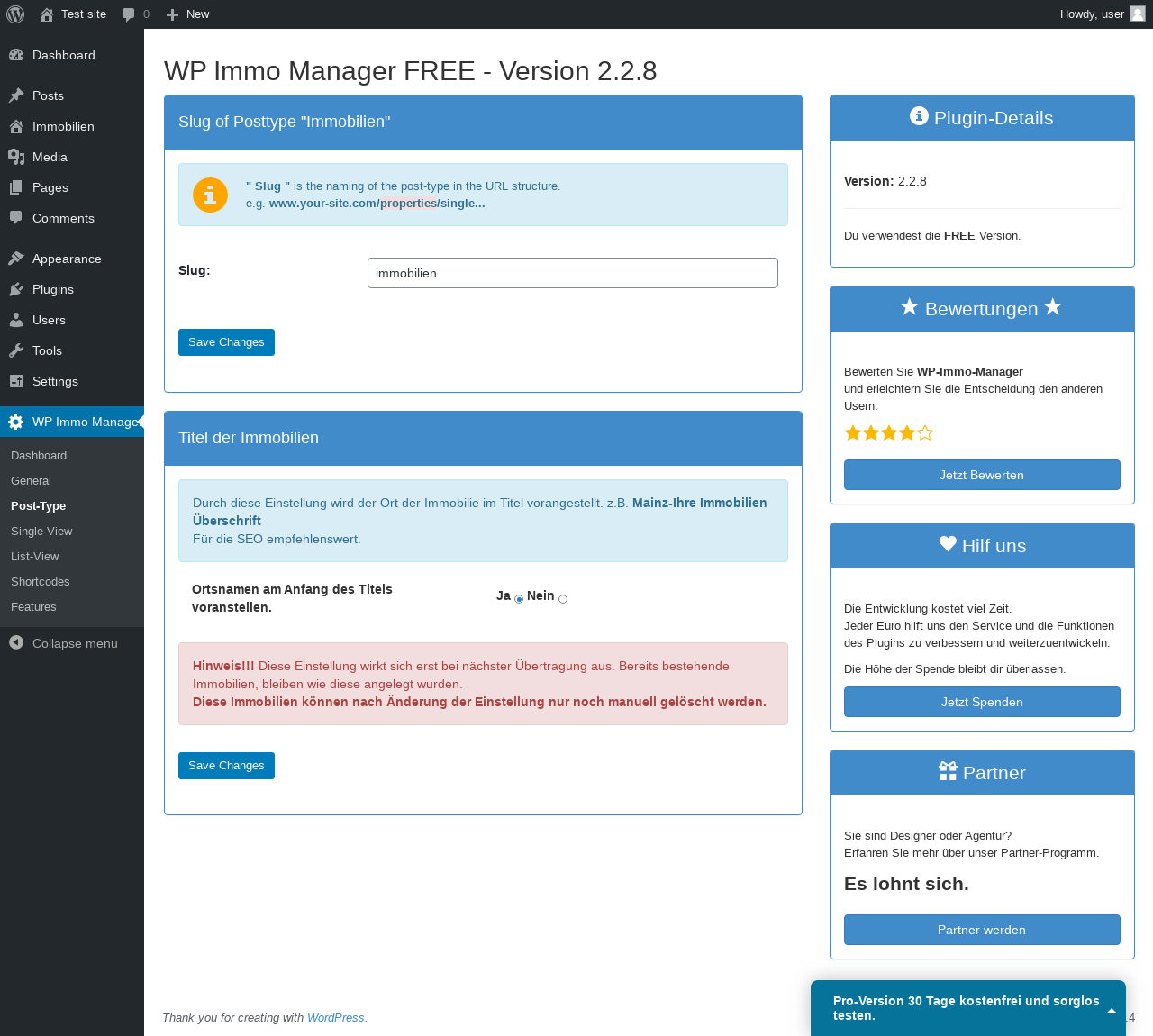Click the Es lohnt sich. heading
This screenshot has width=1153, height=1036.
click(906, 884)
